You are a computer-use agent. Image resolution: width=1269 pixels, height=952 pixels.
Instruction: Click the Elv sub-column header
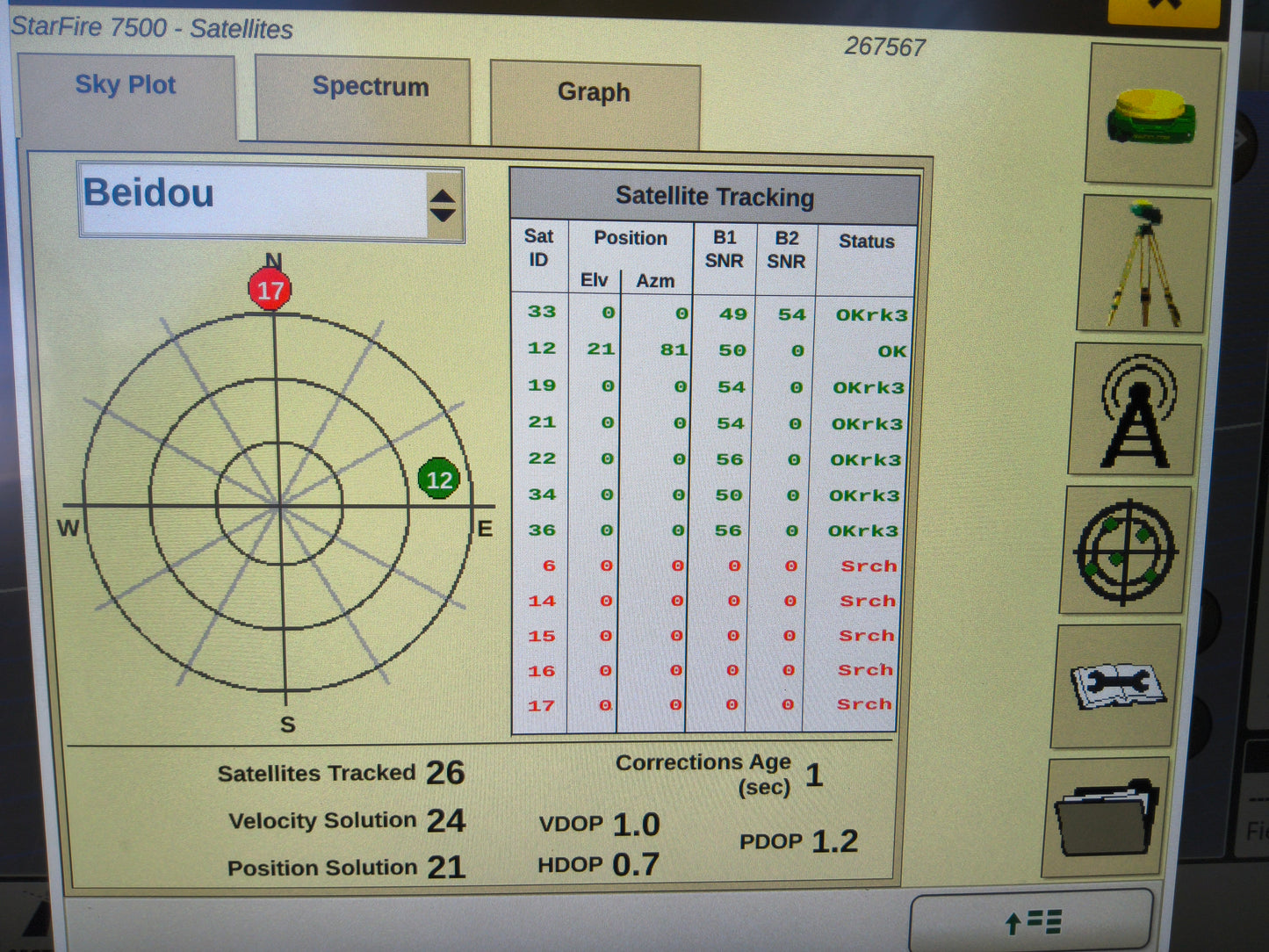594,280
